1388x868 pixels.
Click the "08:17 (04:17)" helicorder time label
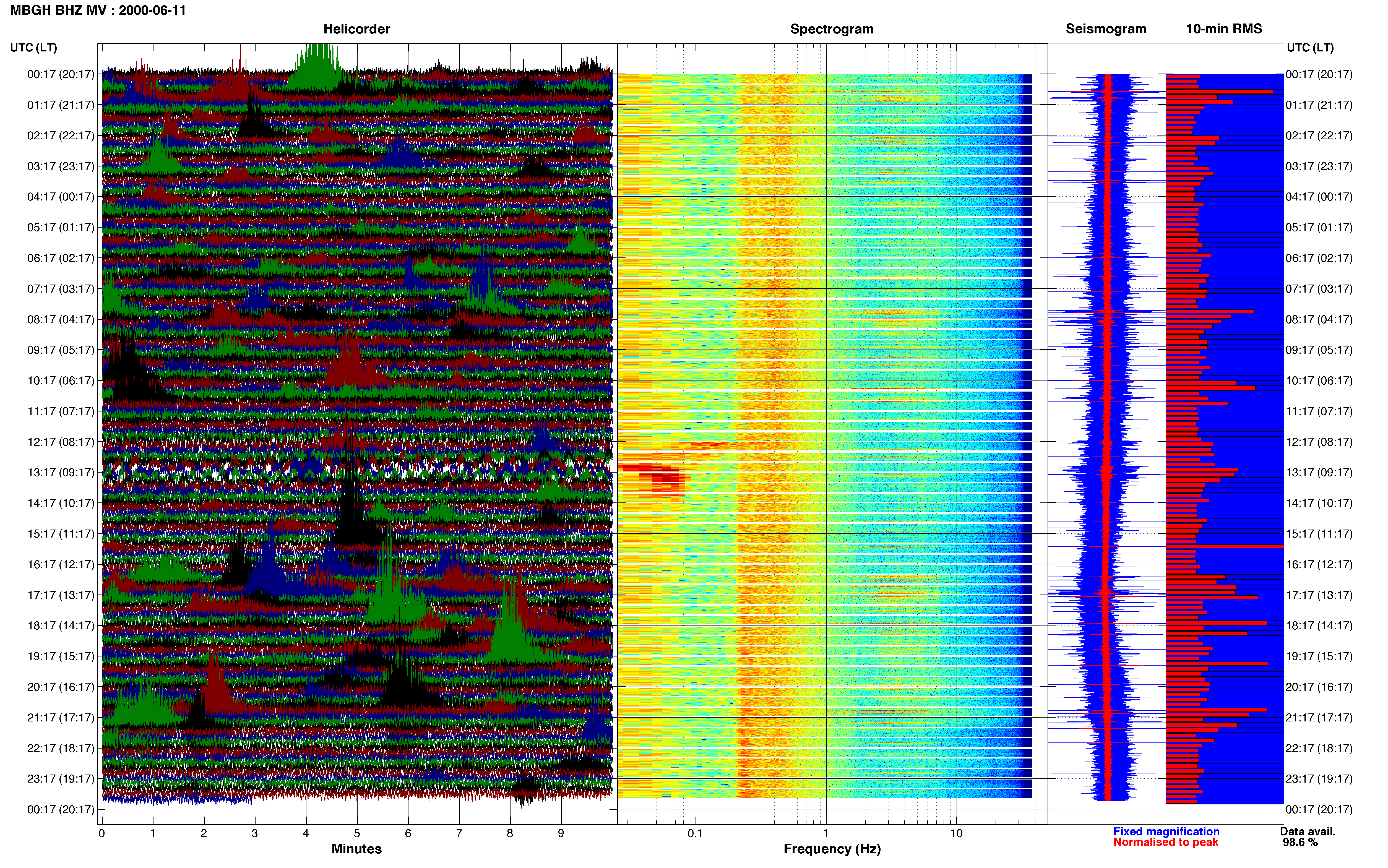tap(61, 319)
